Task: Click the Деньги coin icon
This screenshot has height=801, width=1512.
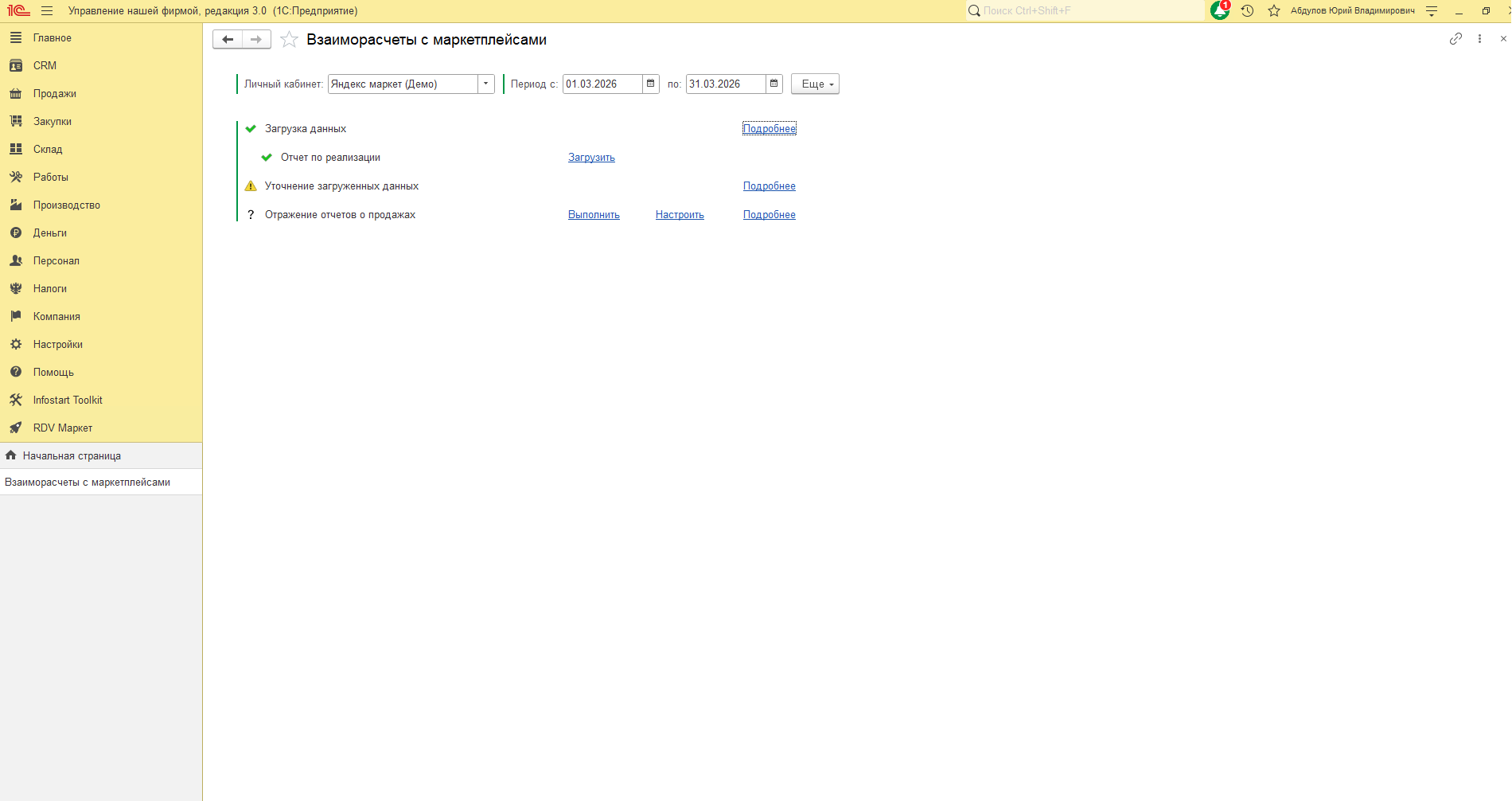Action: point(16,232)
